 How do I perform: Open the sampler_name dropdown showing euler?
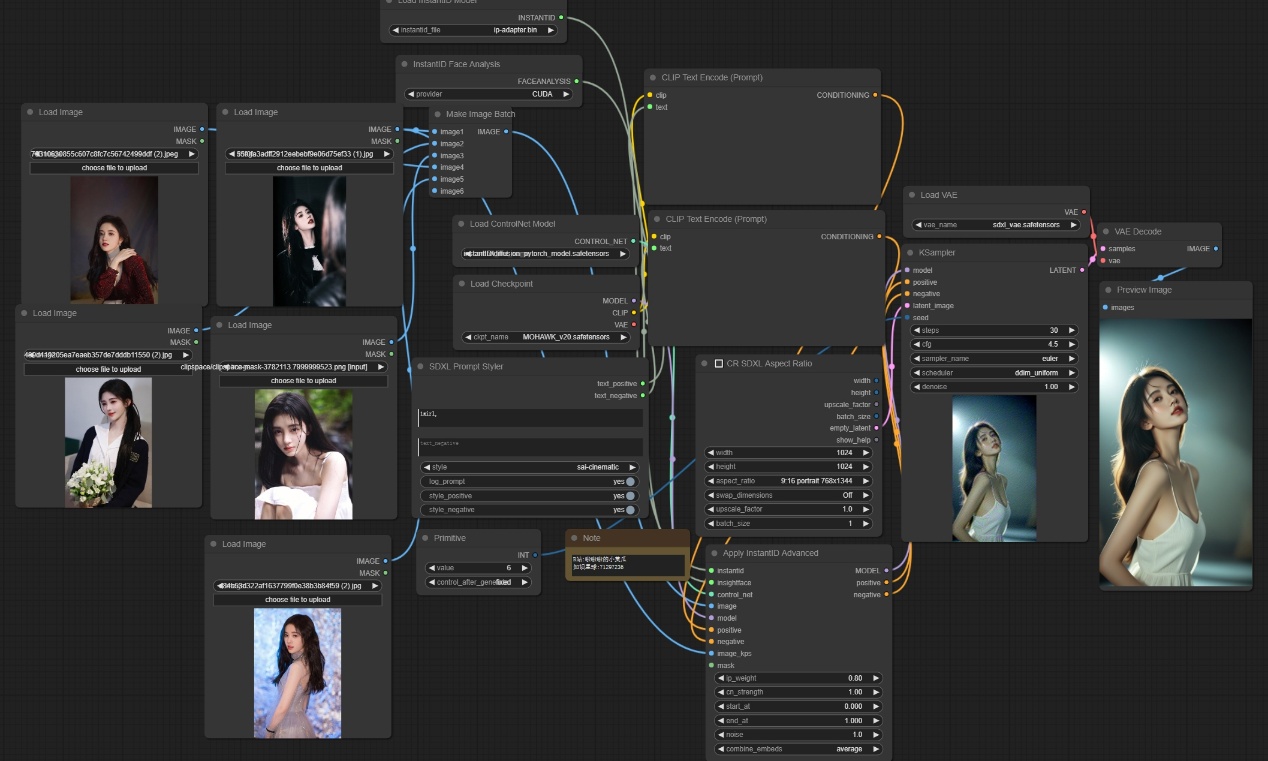pos(995,358)
